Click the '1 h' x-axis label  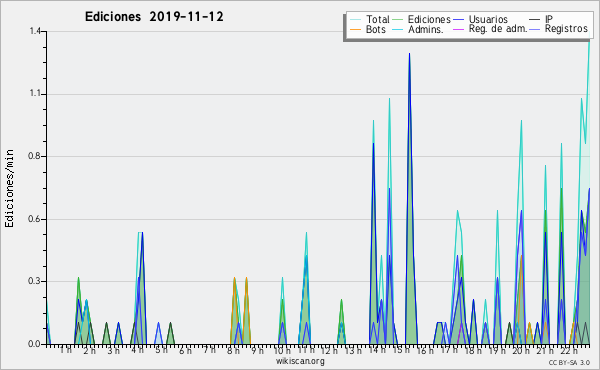click(x=66, y=350)
